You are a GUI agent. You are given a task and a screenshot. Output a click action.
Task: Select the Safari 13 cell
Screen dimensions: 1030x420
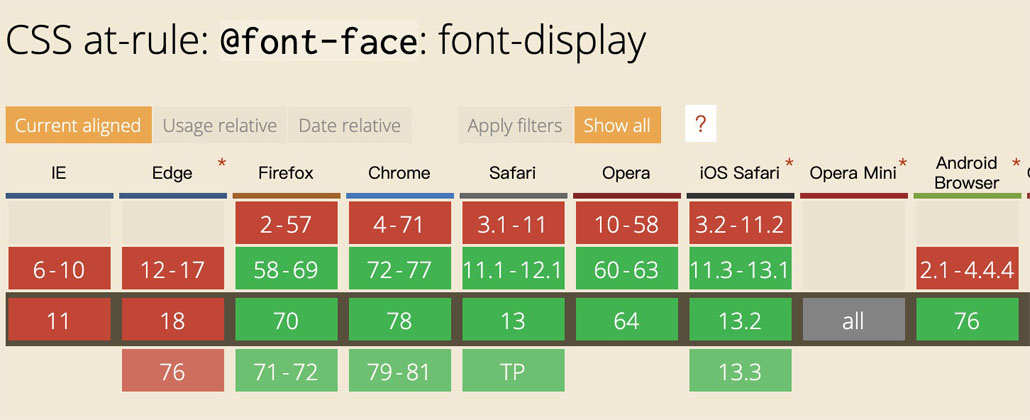click(x=513, y=319)
